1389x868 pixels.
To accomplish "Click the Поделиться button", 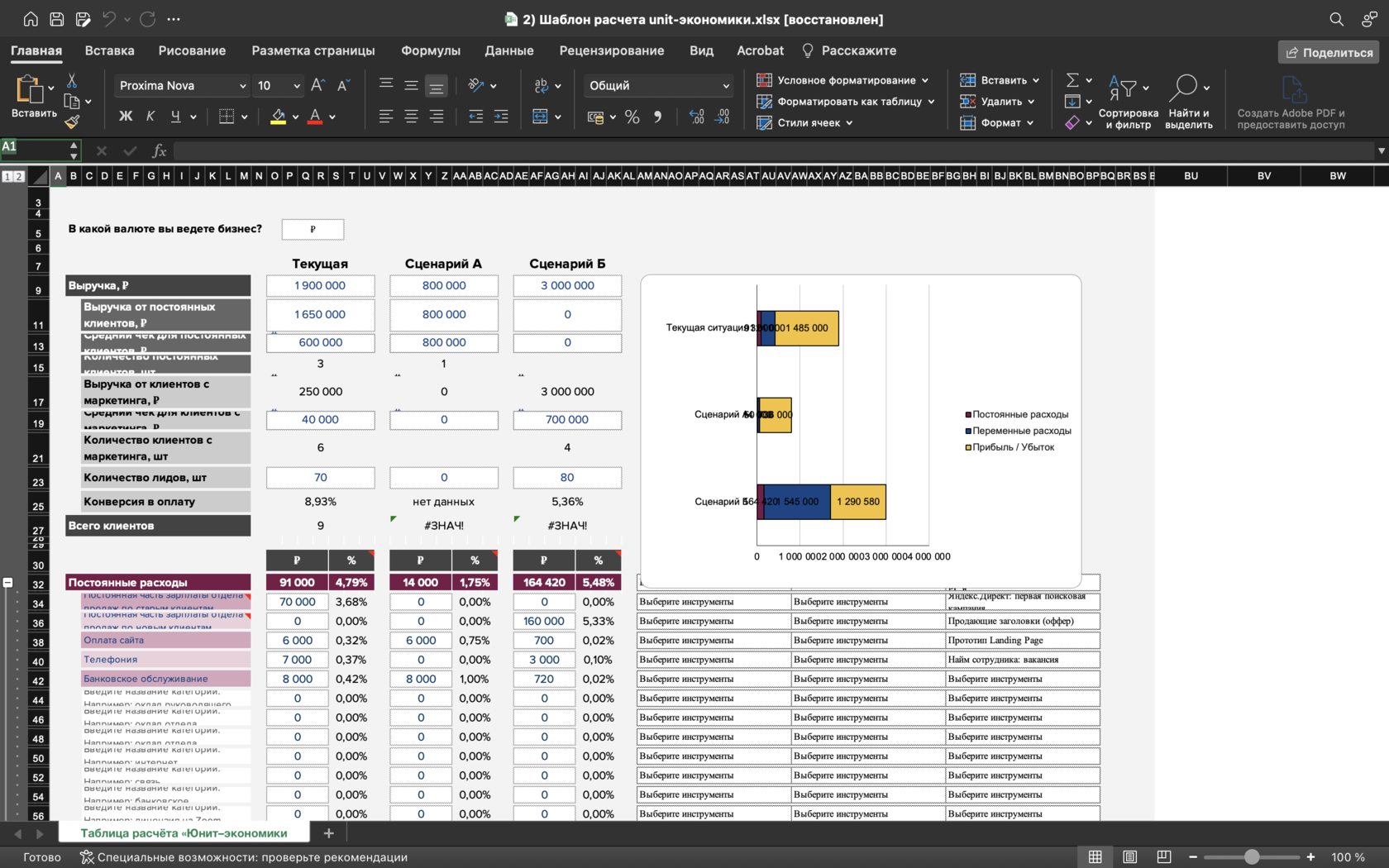I will pyautogui.click(x=1328, y=52).
